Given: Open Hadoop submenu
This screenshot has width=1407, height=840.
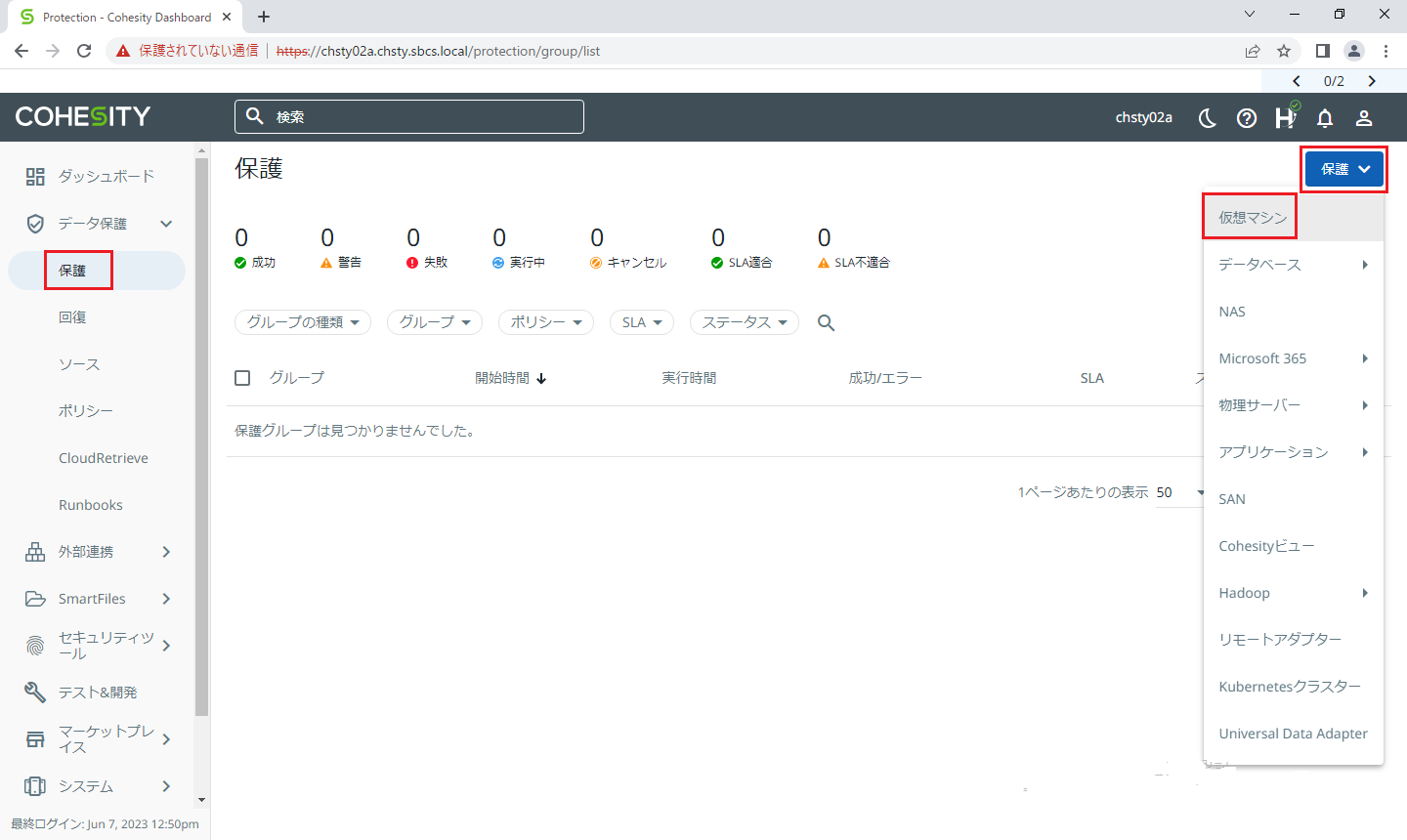Looking at the screenshot, I should 1294,593.
